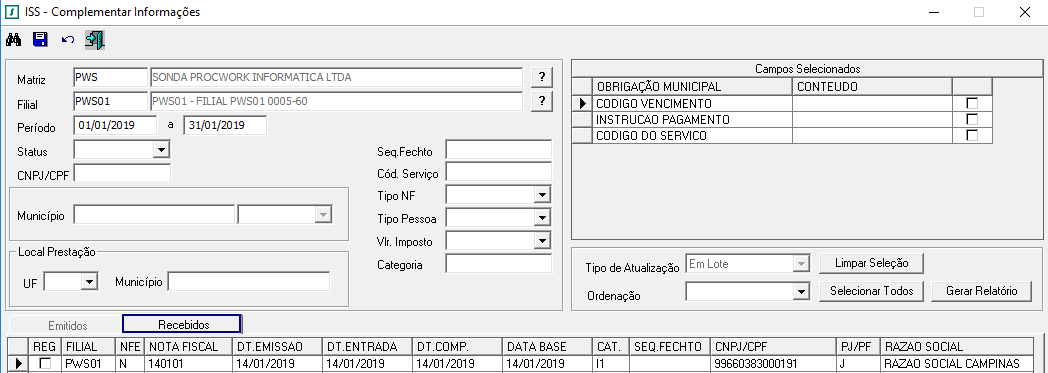1048x373 pixels.
Task: Check the CODIGO DO SERVICO checkbox
Action: [x=972, y=136]
